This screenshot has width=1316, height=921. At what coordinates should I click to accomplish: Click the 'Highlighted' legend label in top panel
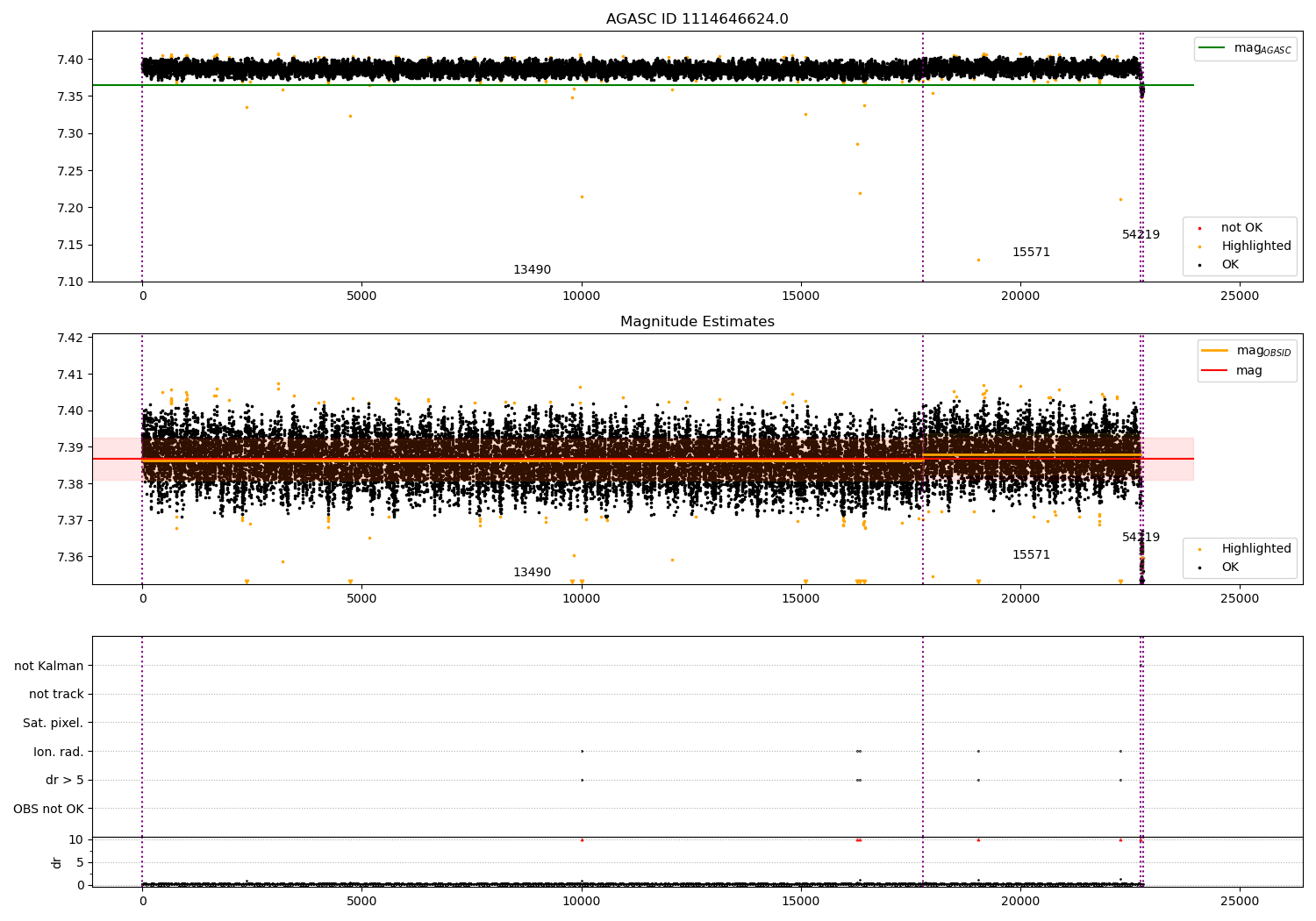coord(1256,246)
